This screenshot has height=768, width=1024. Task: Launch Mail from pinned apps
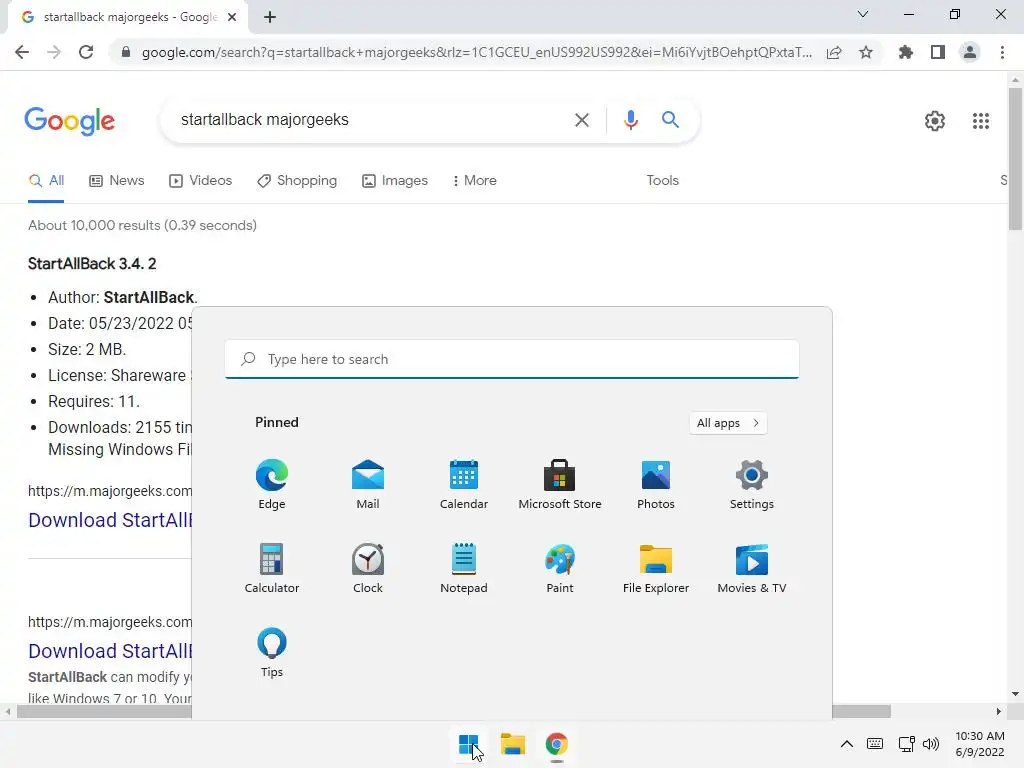click(368, 484)
